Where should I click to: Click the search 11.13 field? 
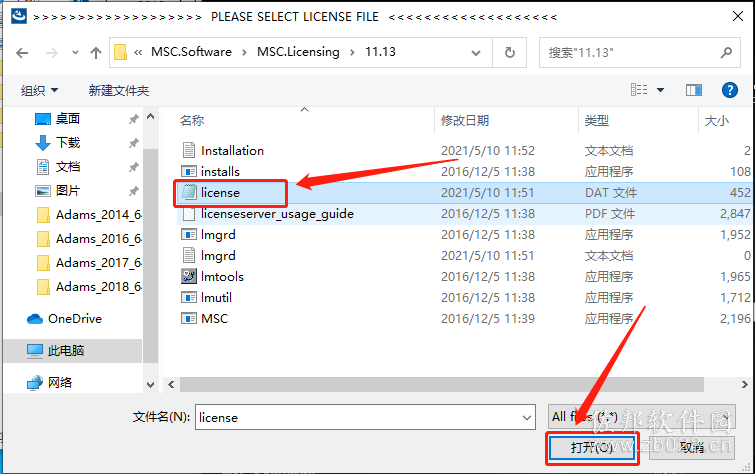pyautogui.click(x=639, y=52)
